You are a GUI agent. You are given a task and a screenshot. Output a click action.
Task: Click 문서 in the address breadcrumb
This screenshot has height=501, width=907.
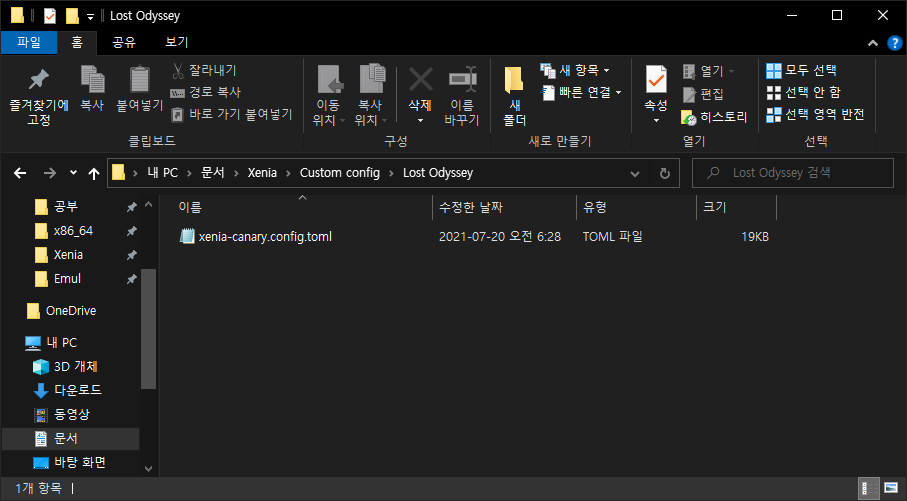(x=212, y=173)
